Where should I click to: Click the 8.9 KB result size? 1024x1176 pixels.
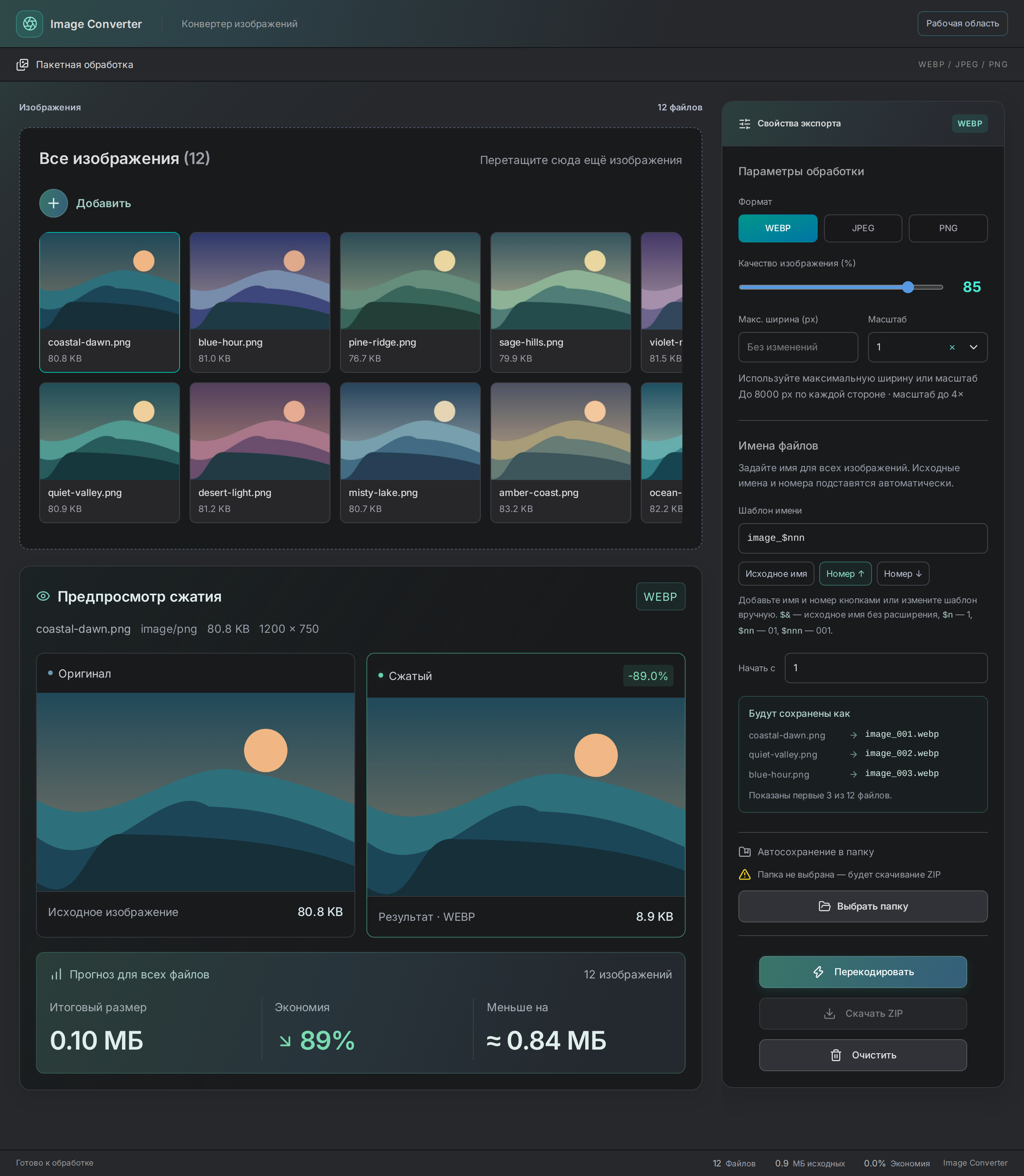click(654, 916)
